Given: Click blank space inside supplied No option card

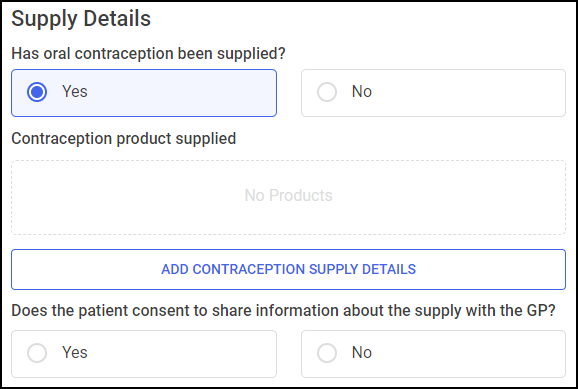Looking at the screenshot, I should [x=468, y=93].
